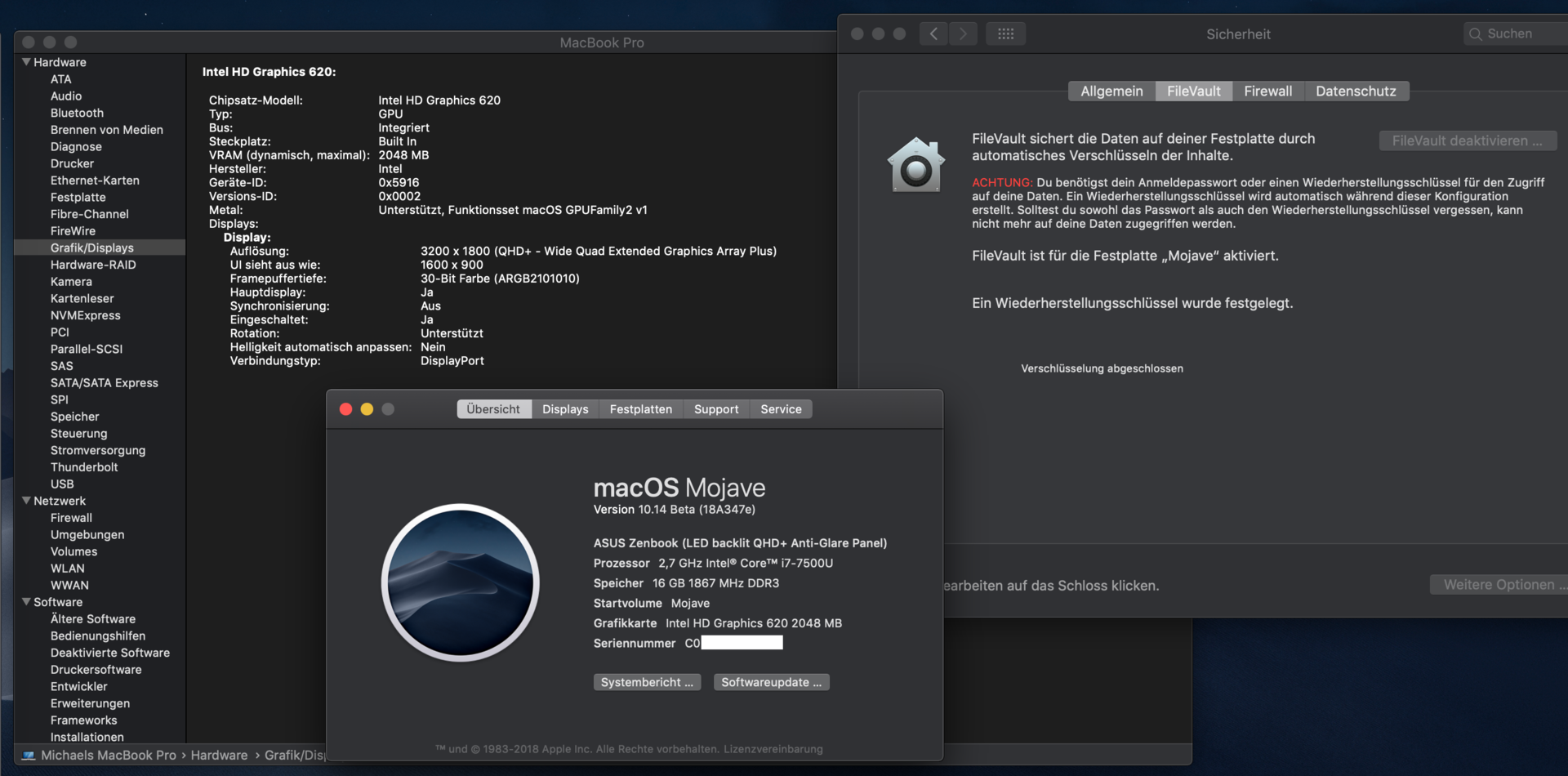Collapse the Netzwerk section

pyautogui.click(x=26, y=501)
